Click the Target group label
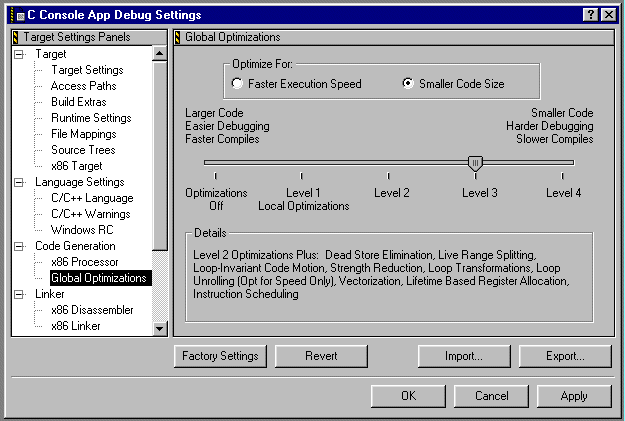 click(x=51, y=54)
